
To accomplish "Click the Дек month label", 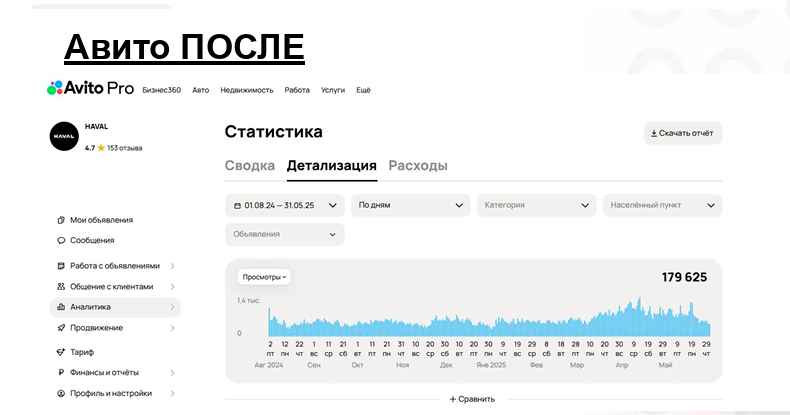I will 446,365.
